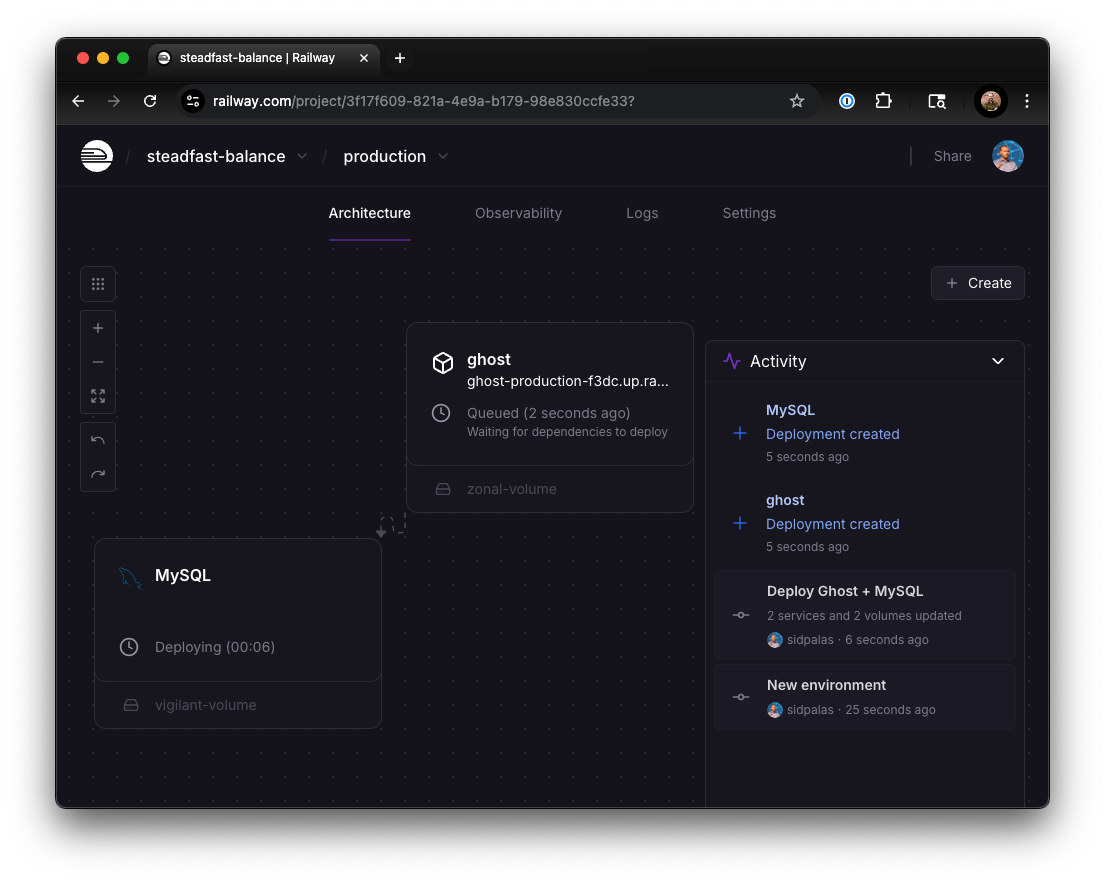Open the Chrome profile avatar
This screenshot has height=882, width=1105.
pyautogui.click(x=991, y=101)
